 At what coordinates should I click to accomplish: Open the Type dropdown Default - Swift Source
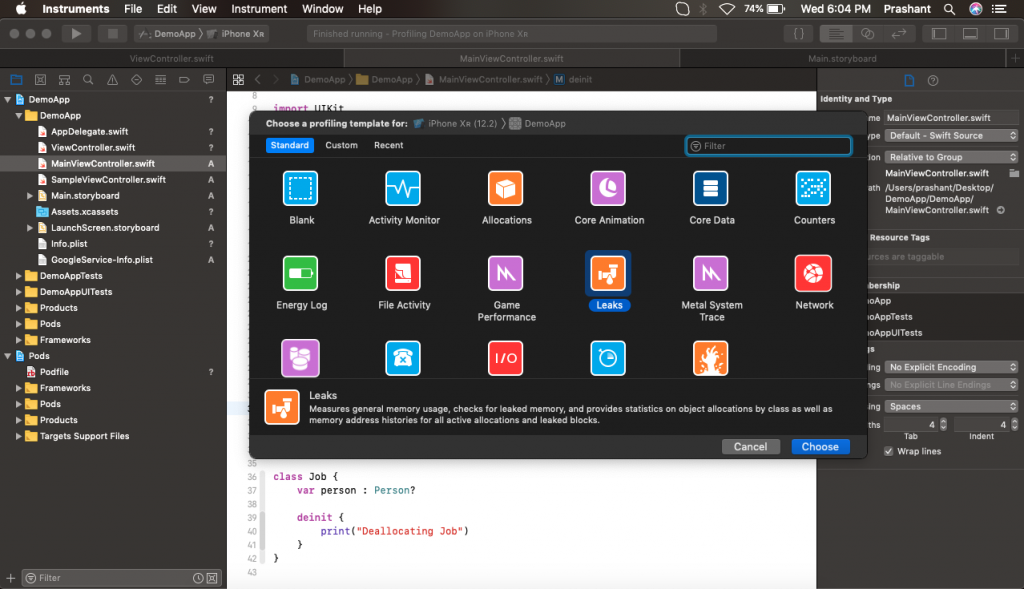(x=951, y=136)
